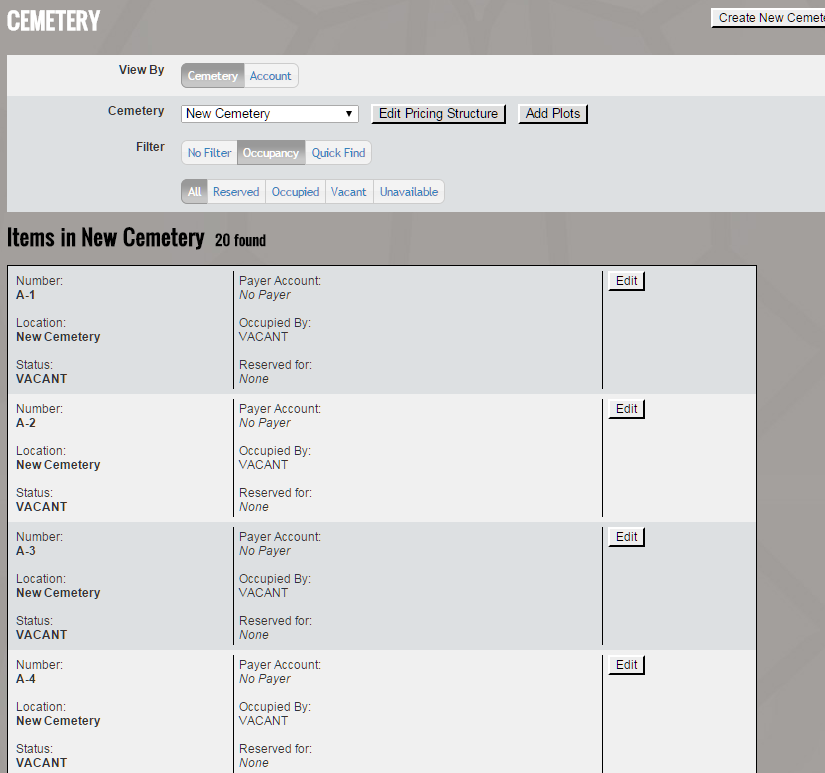Image resolution: width=825 pixels, height=773 pixels.
Task: Click the CEMETERY page heading
Action: pyautogui.click(x=54, y=20)
